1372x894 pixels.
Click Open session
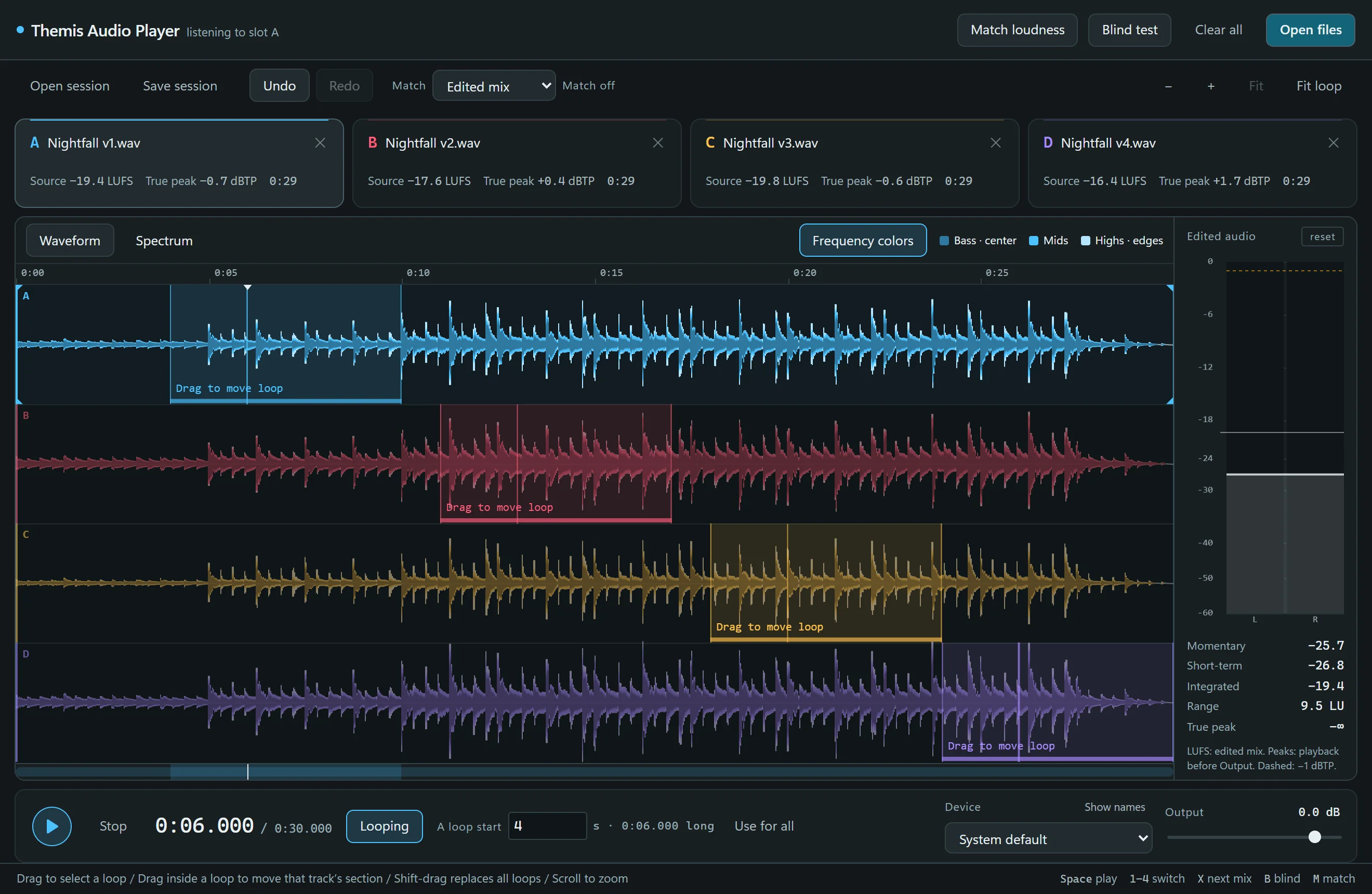pyautogui.click(x=70, y=86)
